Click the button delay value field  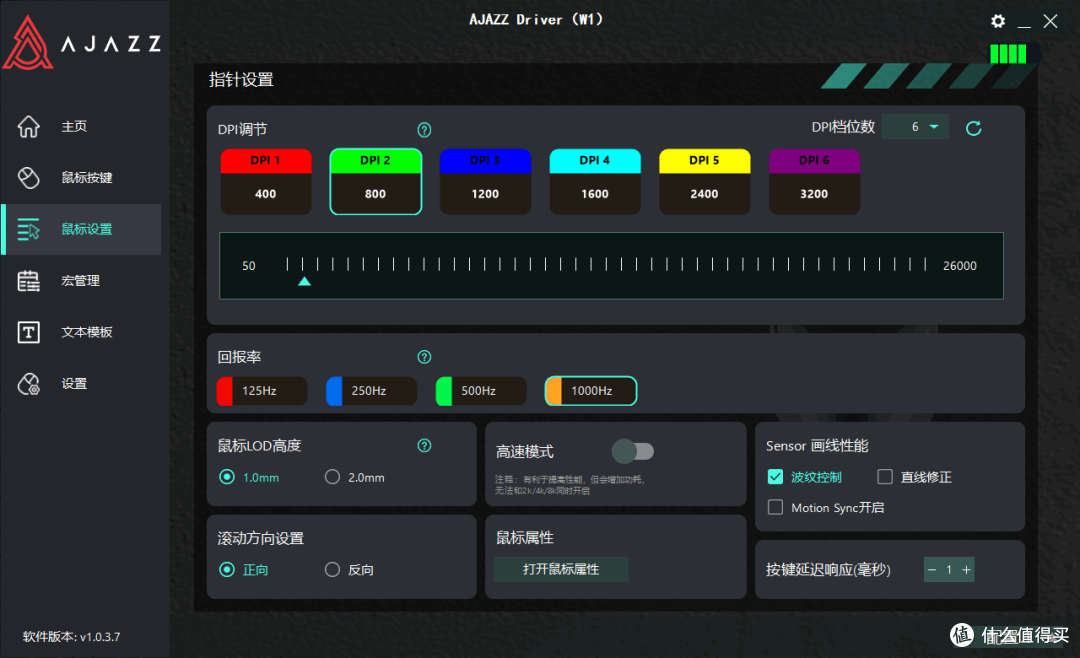[949, 570]
